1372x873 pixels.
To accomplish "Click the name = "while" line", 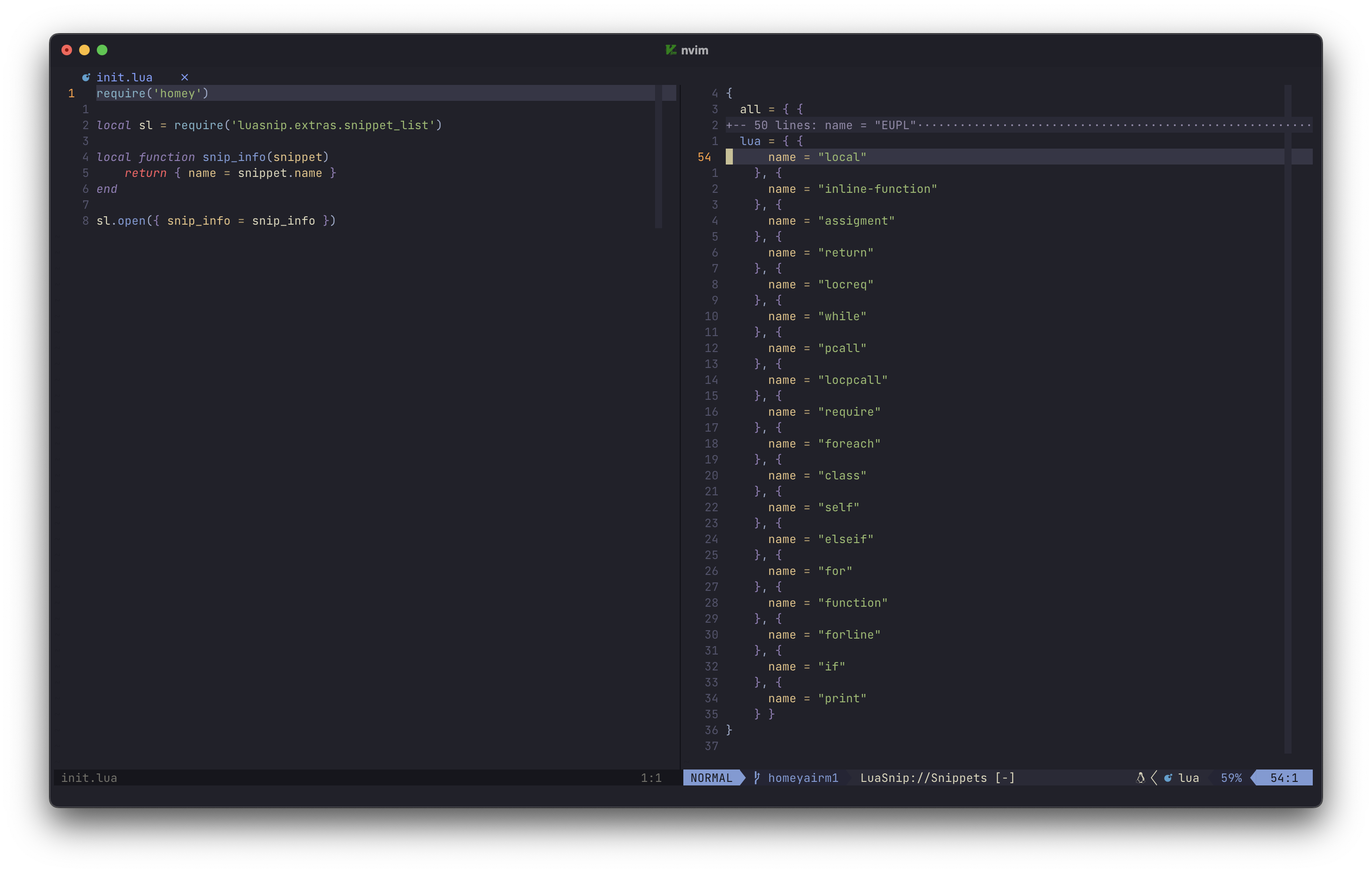I will coord(817,317).
